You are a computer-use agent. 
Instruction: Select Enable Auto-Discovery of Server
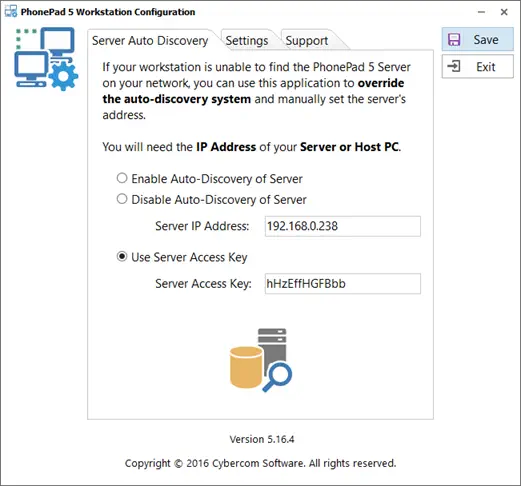(x=122, y=178)
